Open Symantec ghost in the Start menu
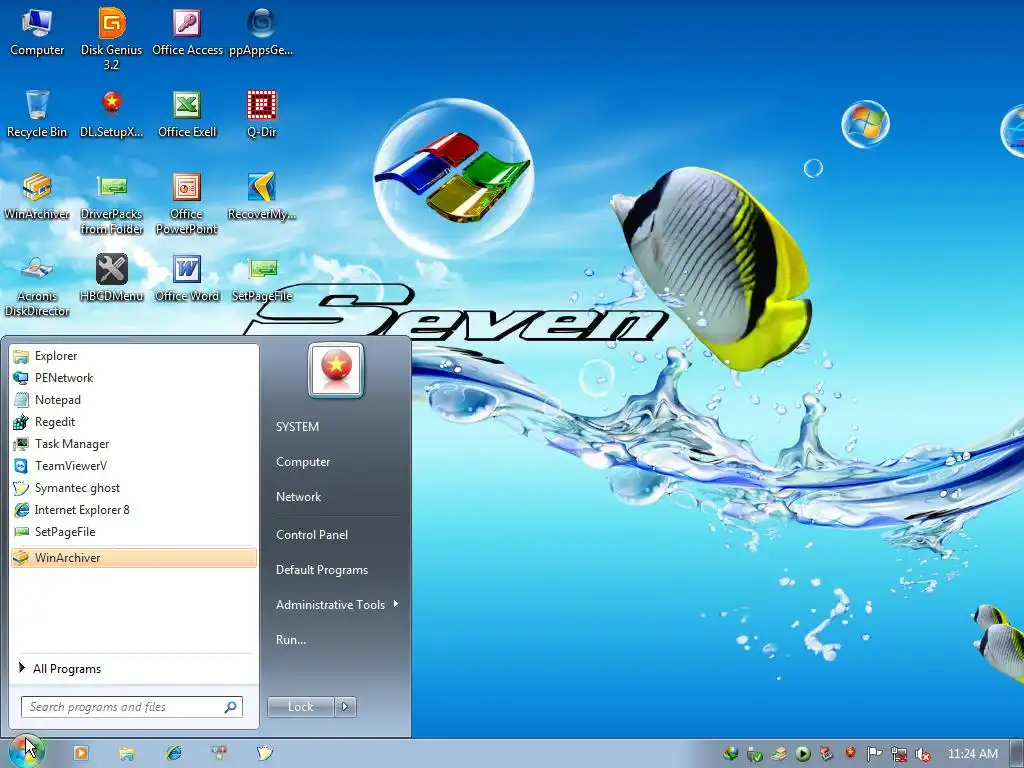The width and height of the screenshot is (1024, 768). [x=134, y=488]
